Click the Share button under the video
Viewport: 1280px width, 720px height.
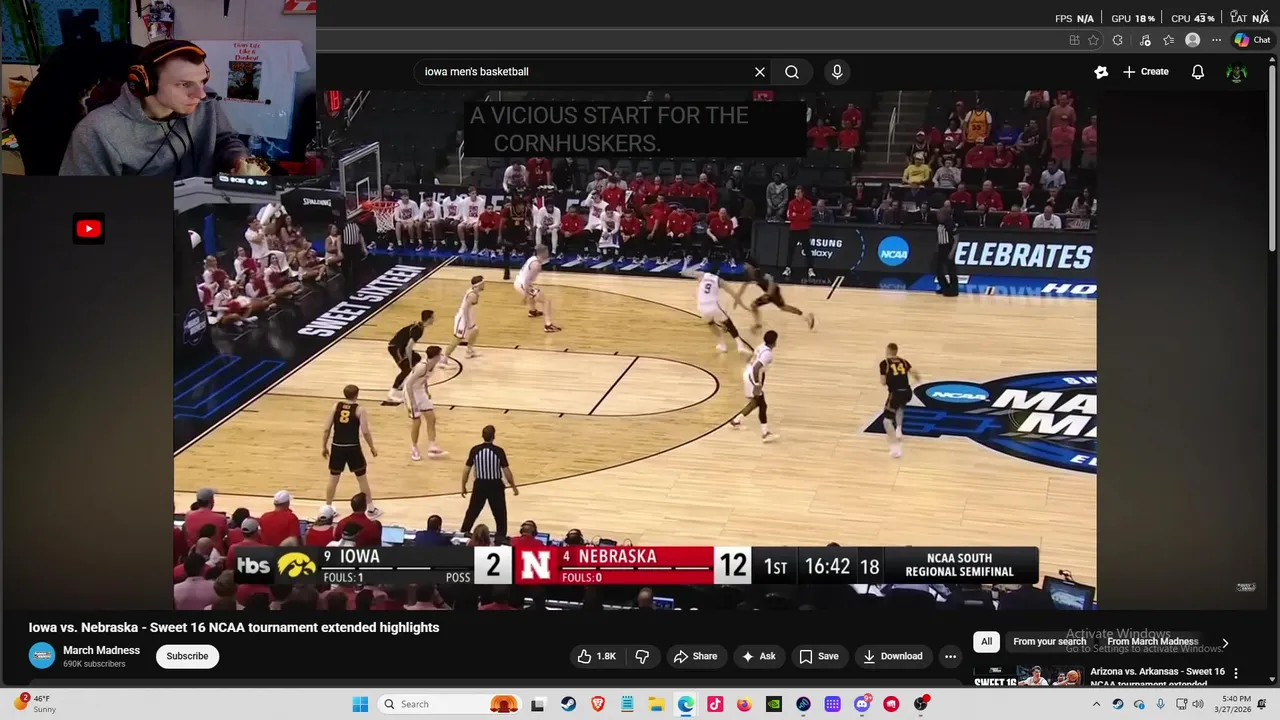click(x=695, y=656)
